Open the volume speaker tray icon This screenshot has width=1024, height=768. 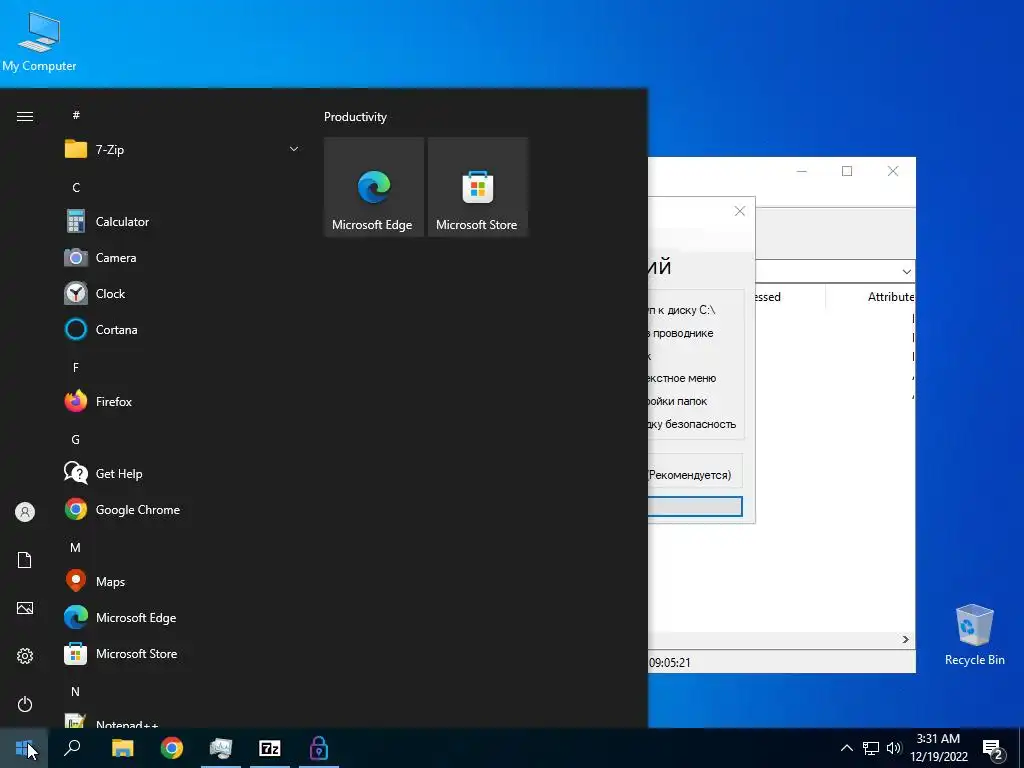click(x=894, y=748)
